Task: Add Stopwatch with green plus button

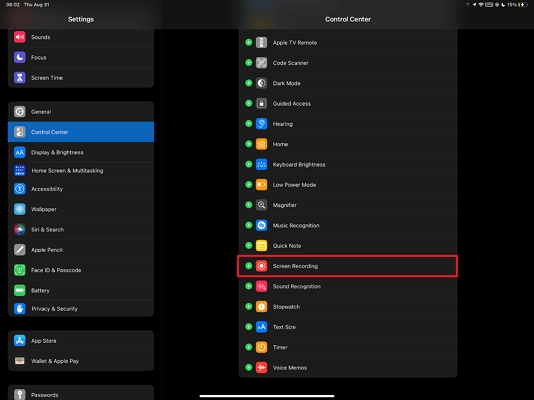Action: [249, 306]
